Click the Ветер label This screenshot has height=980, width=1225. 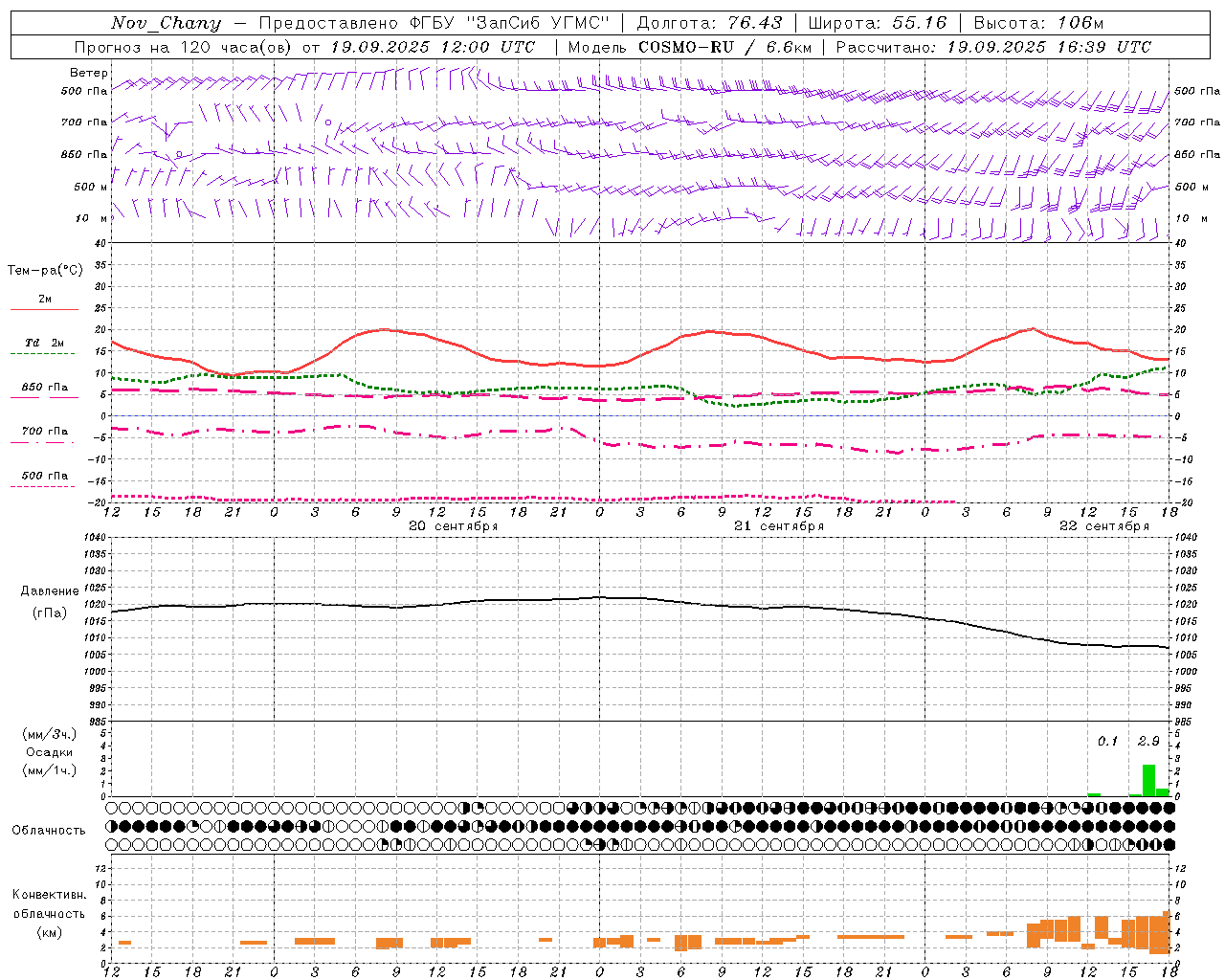point(89,73)
